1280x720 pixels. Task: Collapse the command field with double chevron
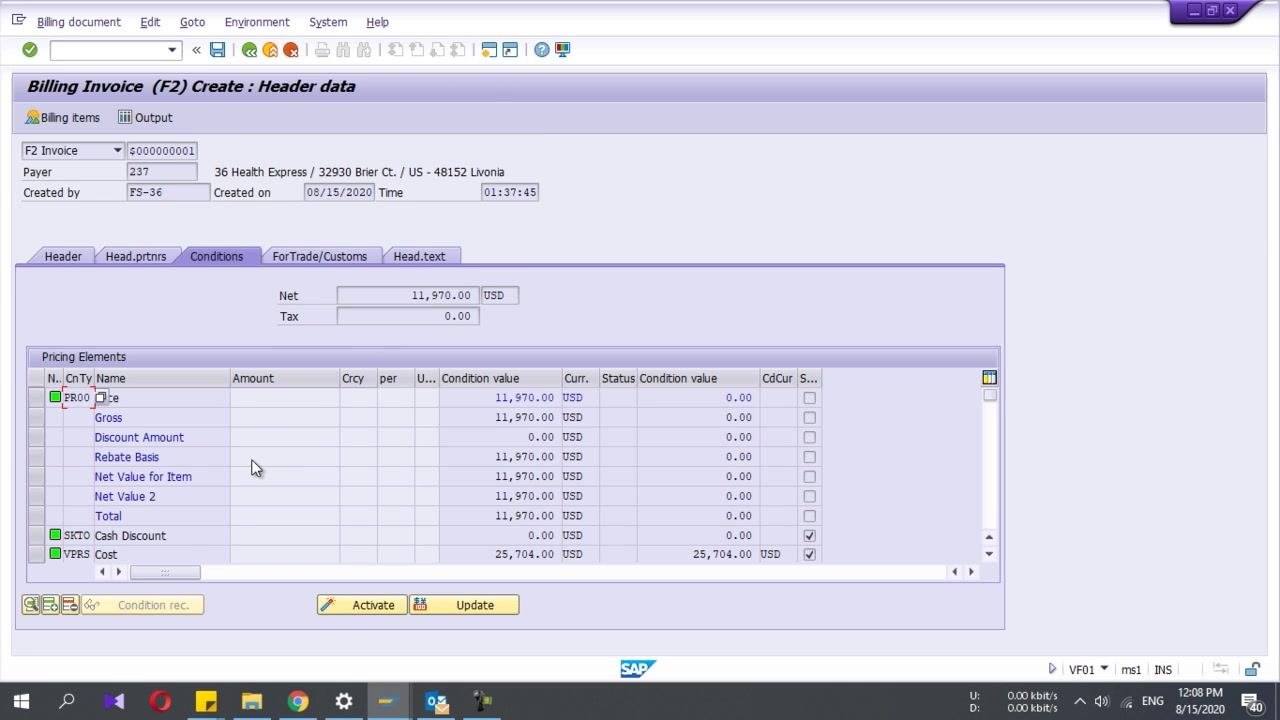pyautogui.click(x=196, y=50)
